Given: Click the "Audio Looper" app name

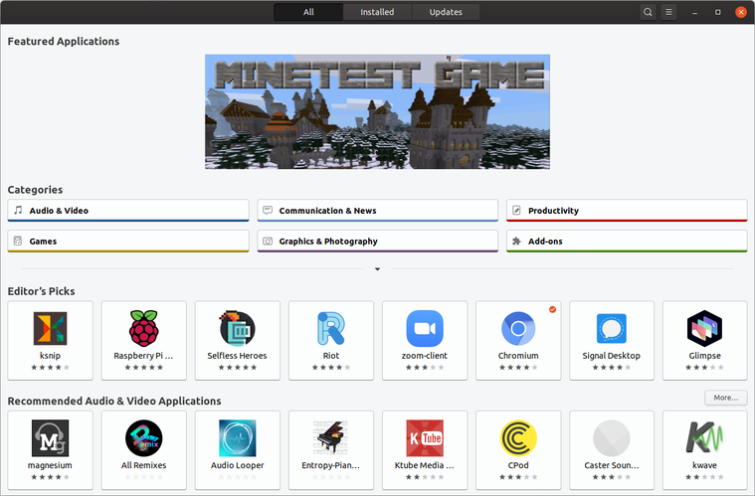Looking at the screenshot, I should click(x=237, y=466).
